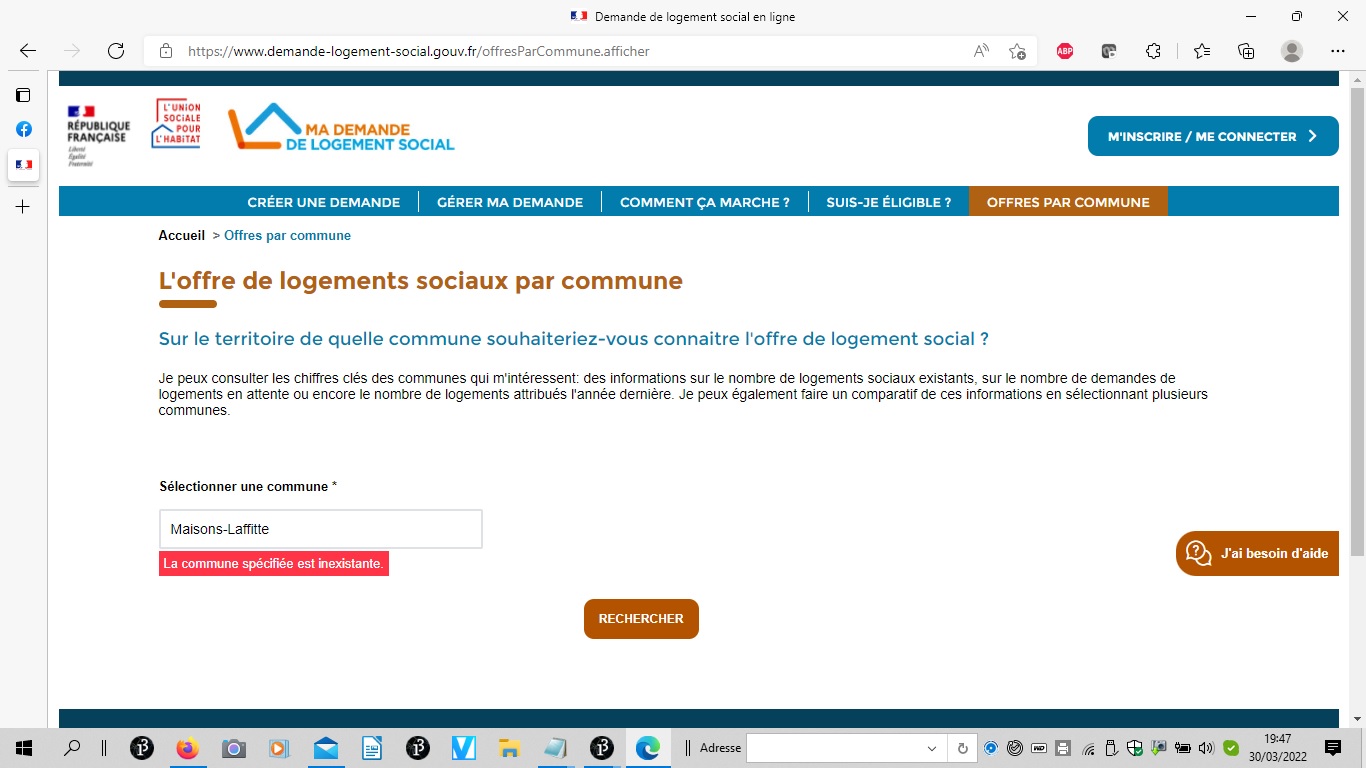
Task: Open the ABP ad blocker extension
Action: (1065, 51)
